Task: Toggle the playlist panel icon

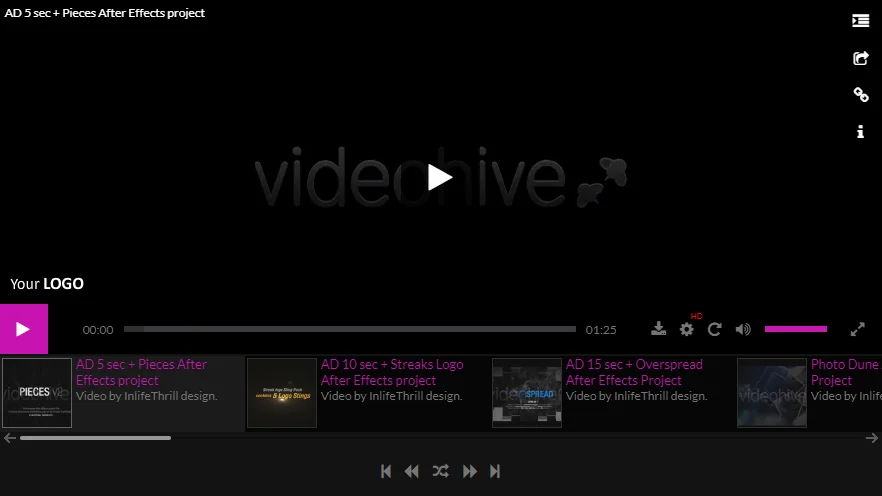Action: pyautogui.click(x=860, y=21)
